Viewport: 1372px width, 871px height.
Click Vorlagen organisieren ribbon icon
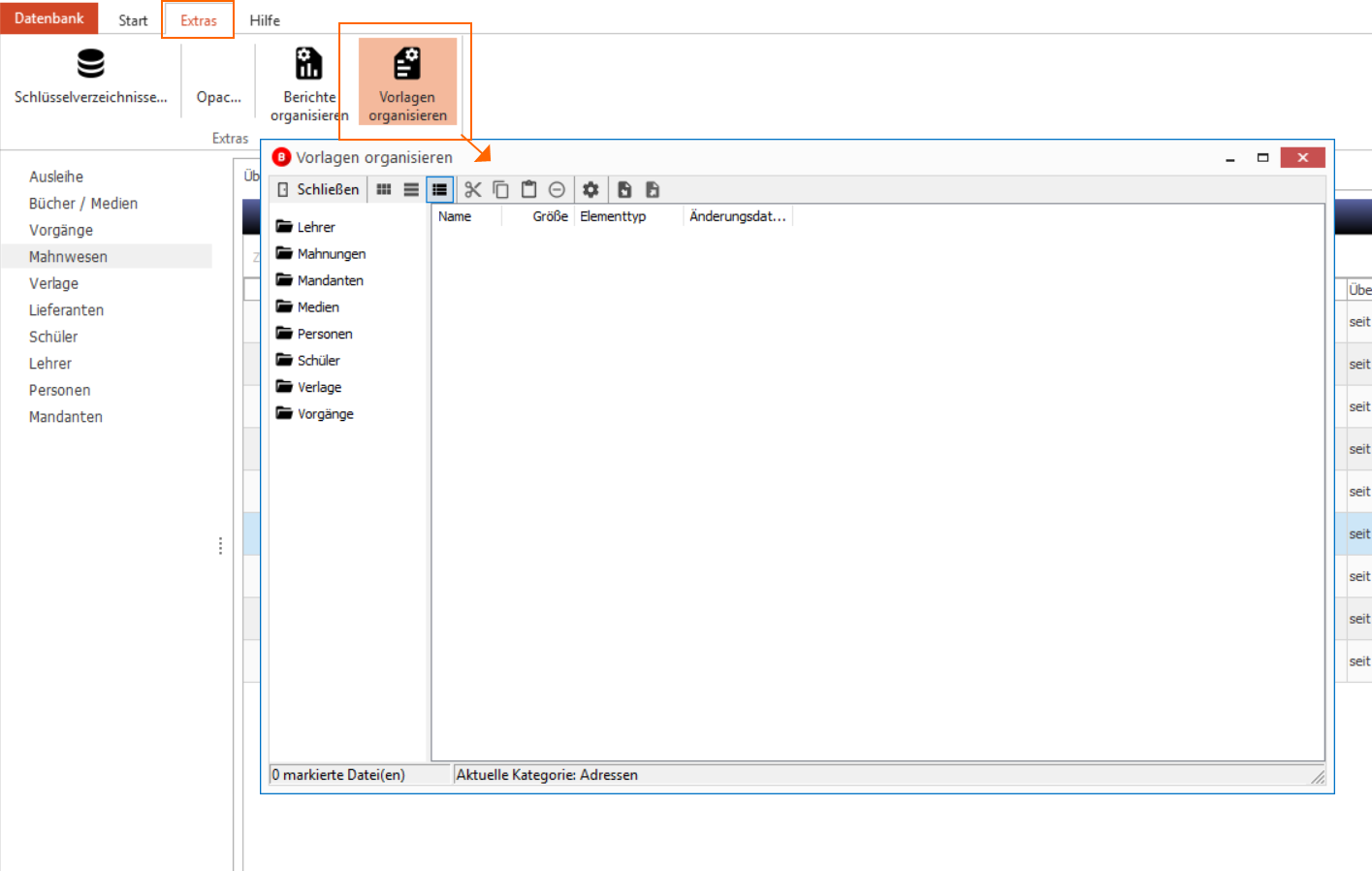[407, 64]
